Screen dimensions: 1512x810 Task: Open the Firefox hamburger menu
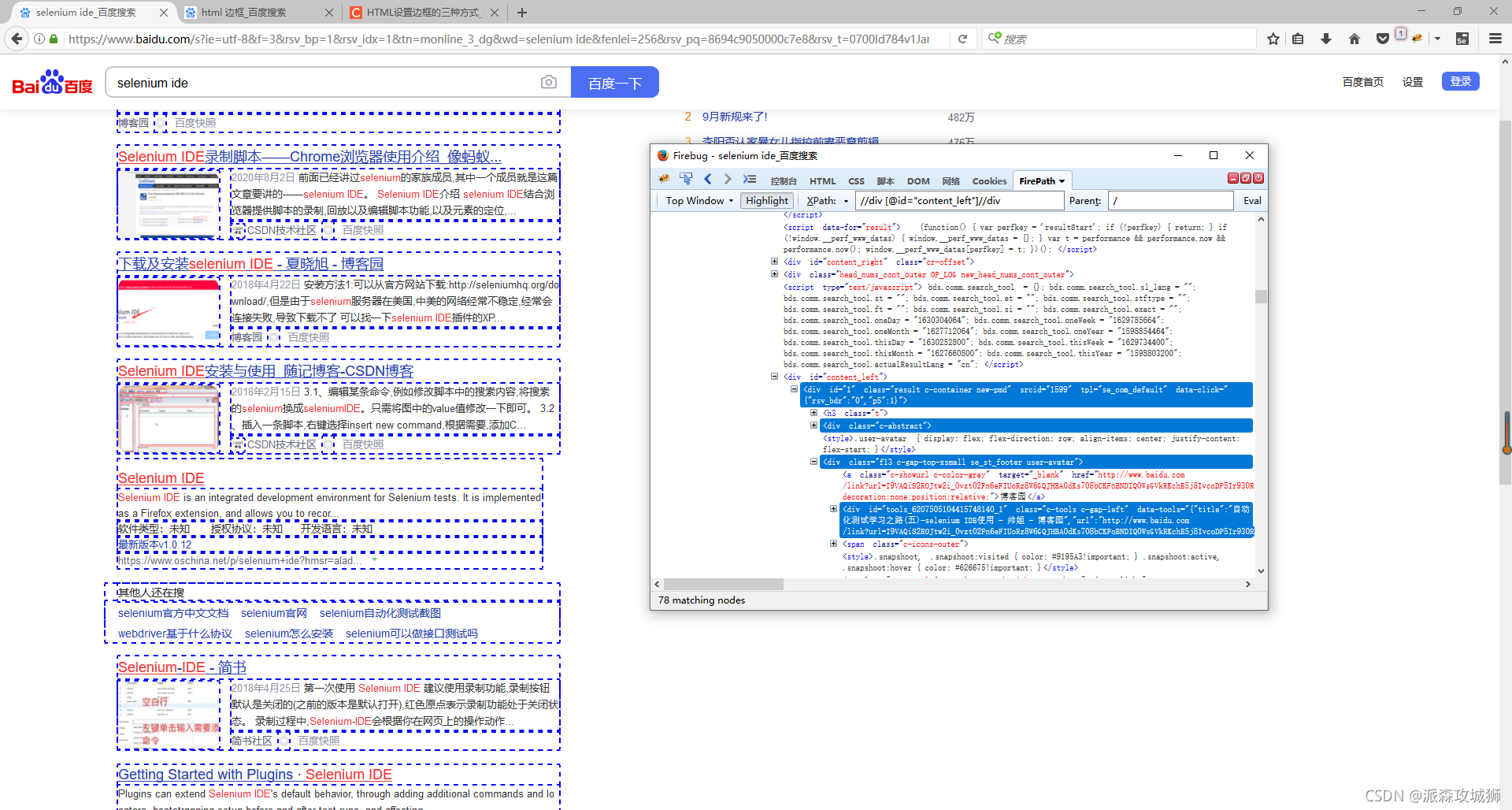[1495, 39]
